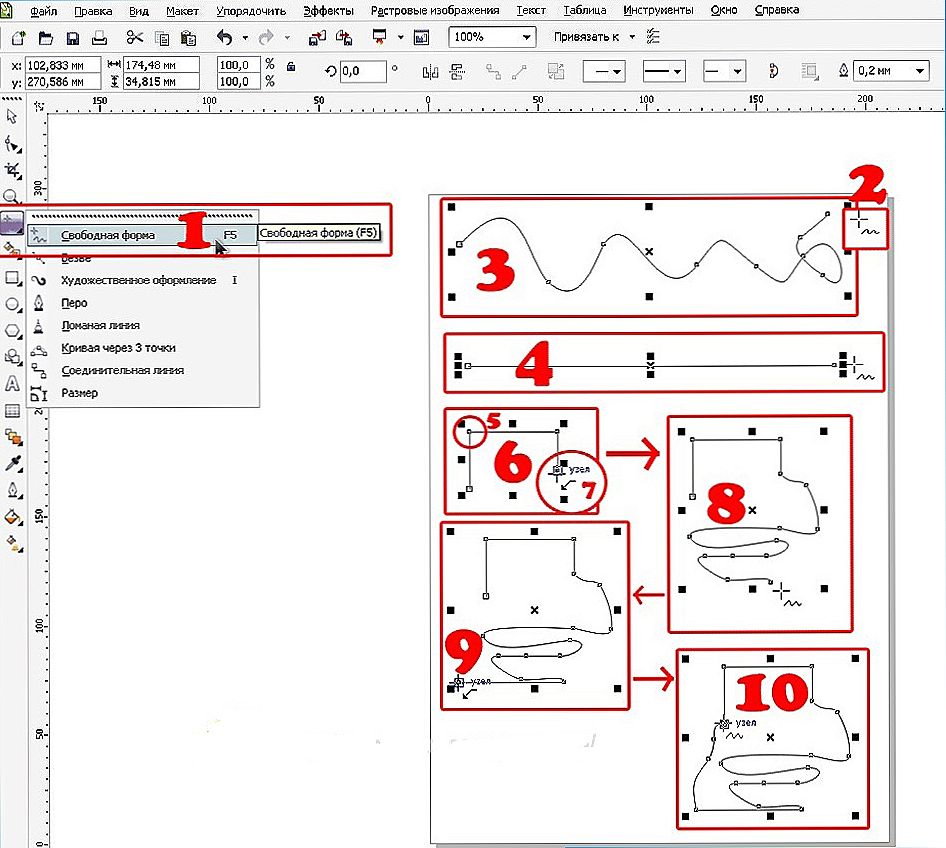Screen dimensions: 946x848
Task: Select the Polygon tool
Action: [12, 331]
